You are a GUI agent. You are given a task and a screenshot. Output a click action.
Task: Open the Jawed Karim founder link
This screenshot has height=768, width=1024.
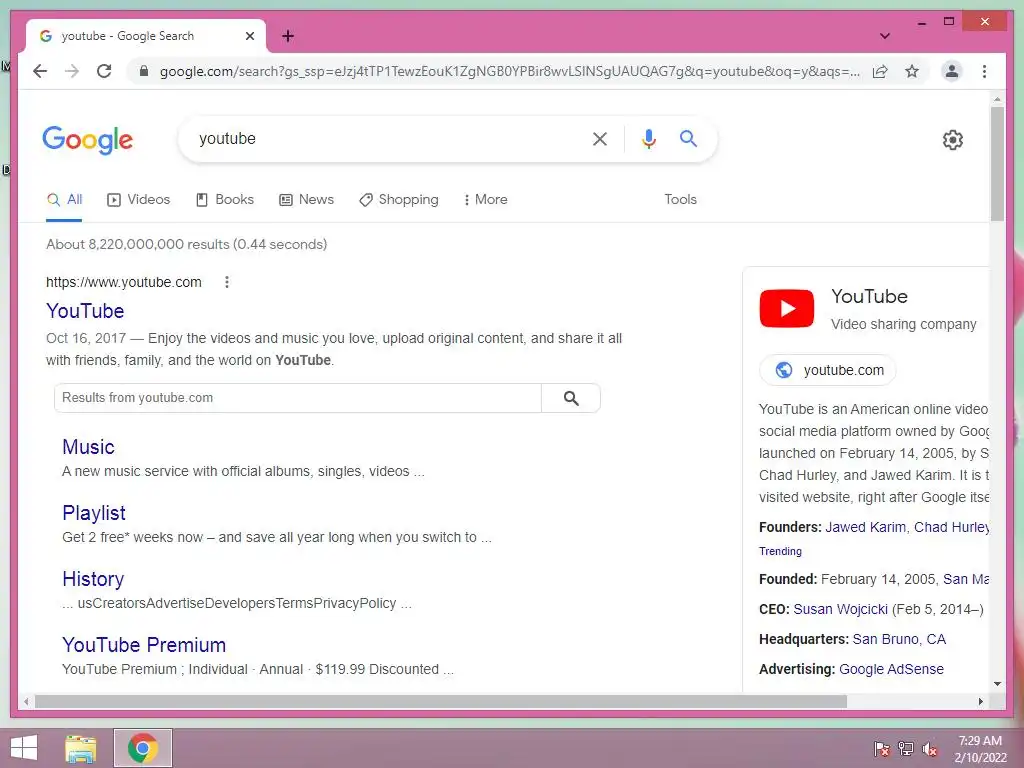point(865,528)
